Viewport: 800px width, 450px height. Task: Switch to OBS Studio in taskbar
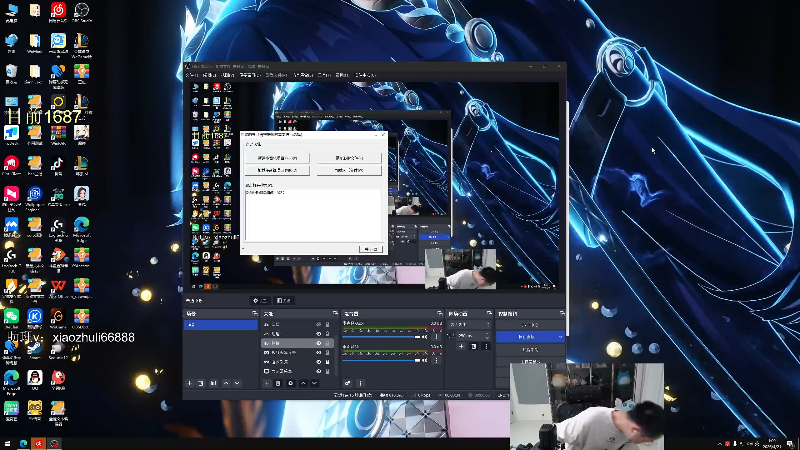(x=54, y=444)
